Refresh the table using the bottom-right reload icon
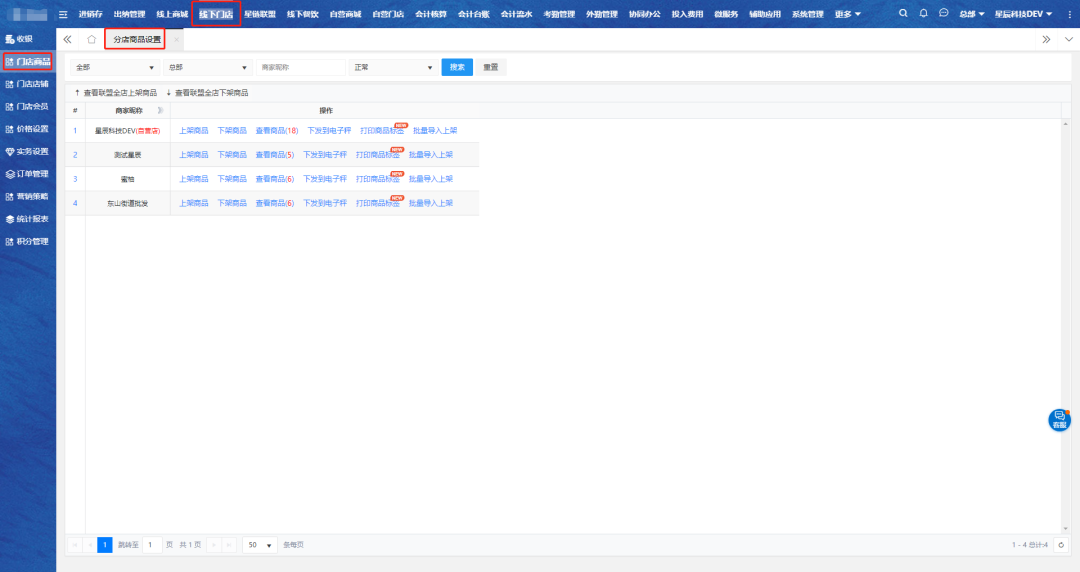The image size is (1080, 572). click(x=1061, y=545)
